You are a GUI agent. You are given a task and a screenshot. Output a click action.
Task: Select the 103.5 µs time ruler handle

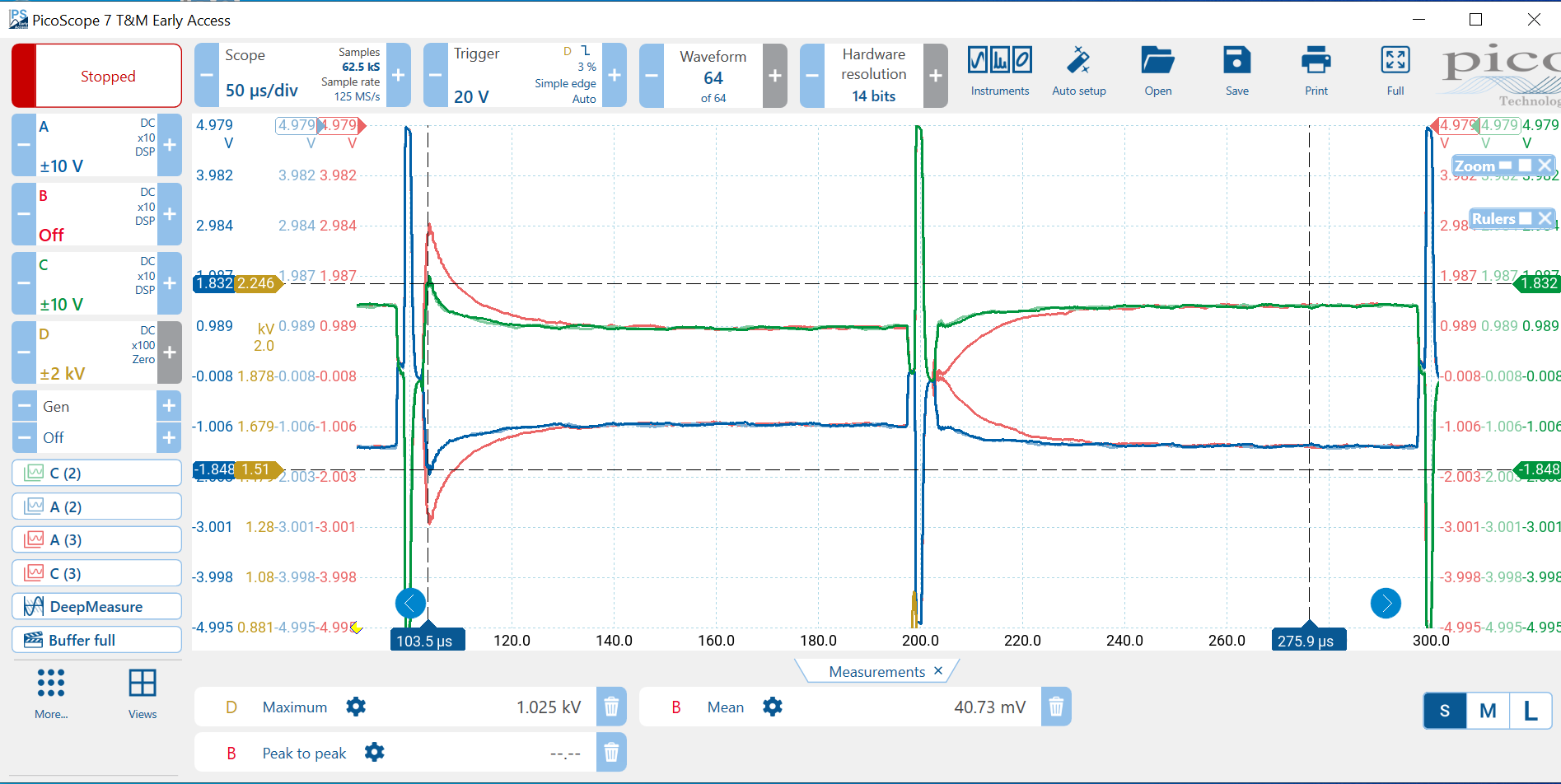tap(427, 640)
